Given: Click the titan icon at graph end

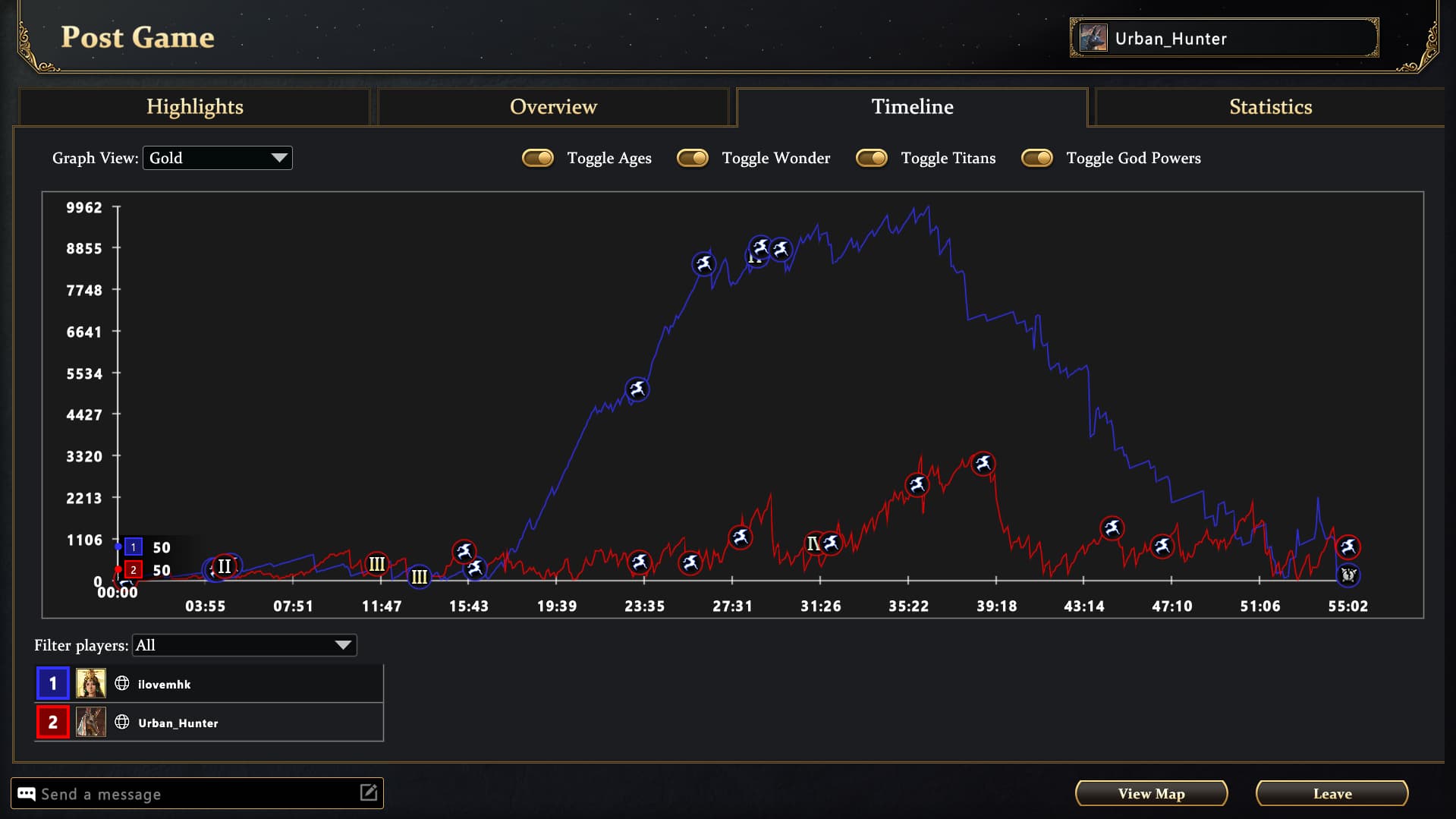Looking at the screenshot, I should [1348, 575].
